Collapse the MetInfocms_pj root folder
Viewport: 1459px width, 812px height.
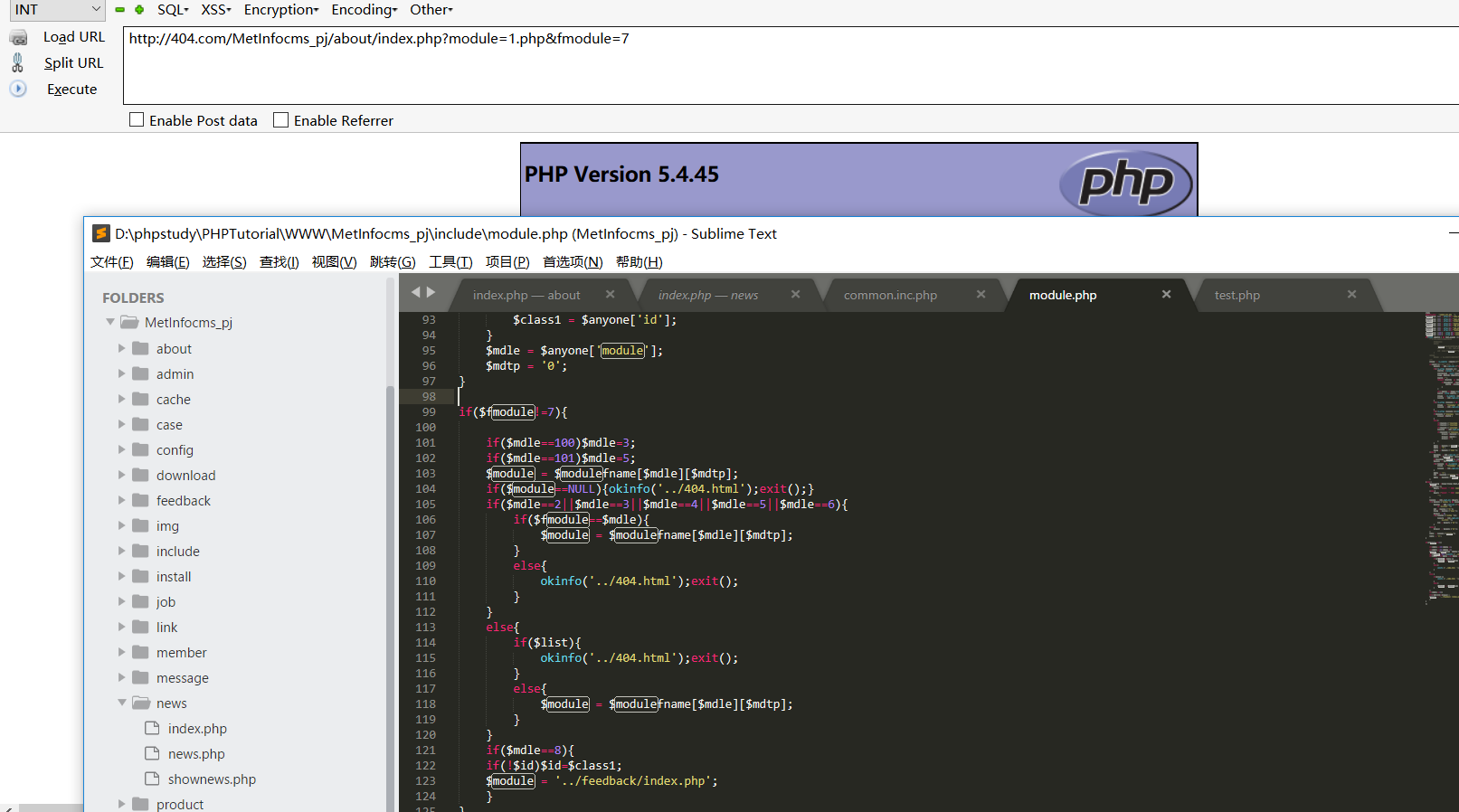[x=110, y=322]
